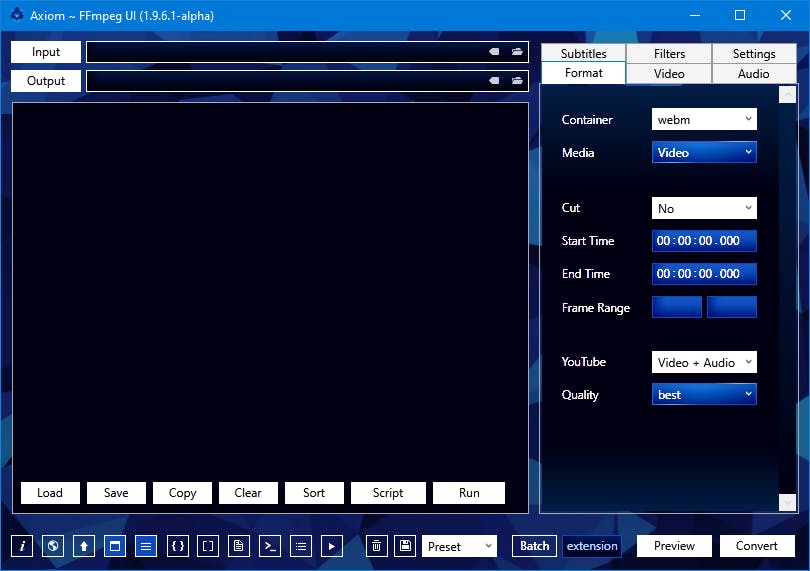
Task: Expand the Quality dropdown showing best
Action: coord(704,394)
